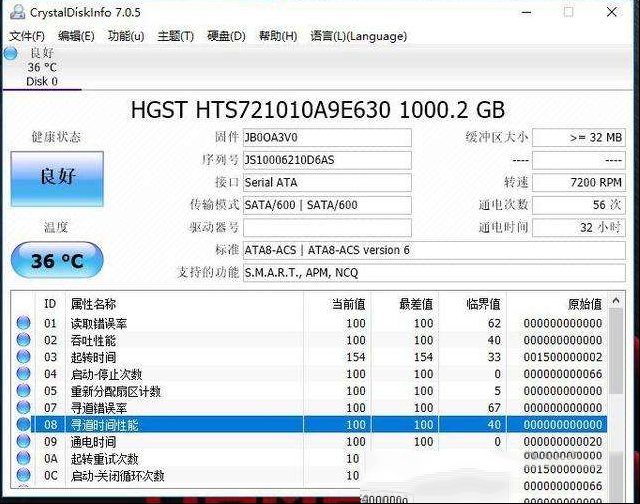Open the 语言(L)(Language) menu

point(358,36)
